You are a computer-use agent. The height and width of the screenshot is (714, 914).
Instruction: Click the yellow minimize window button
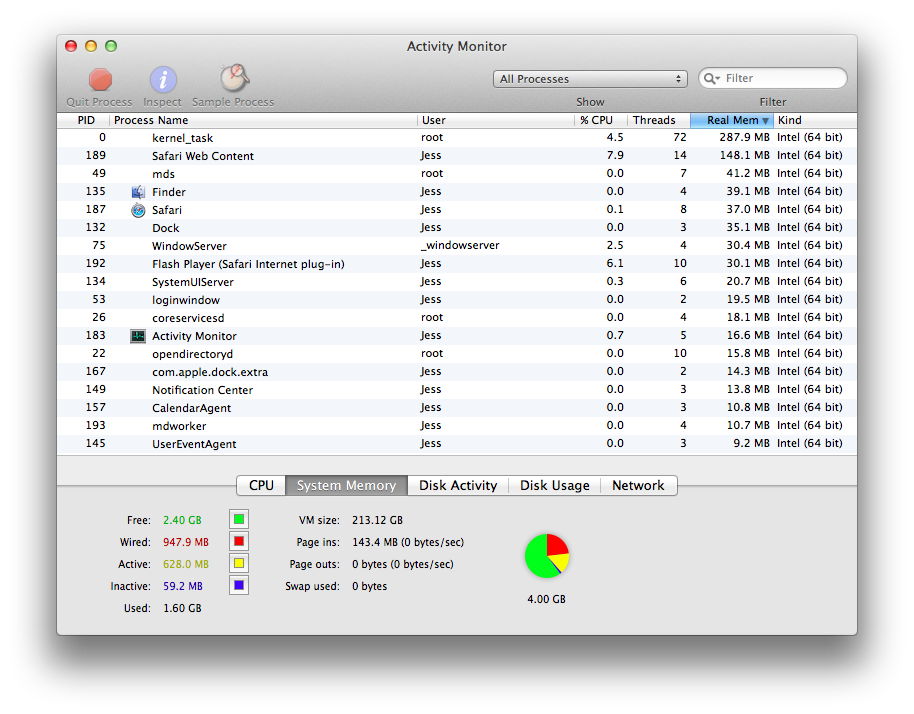[91, 46]
